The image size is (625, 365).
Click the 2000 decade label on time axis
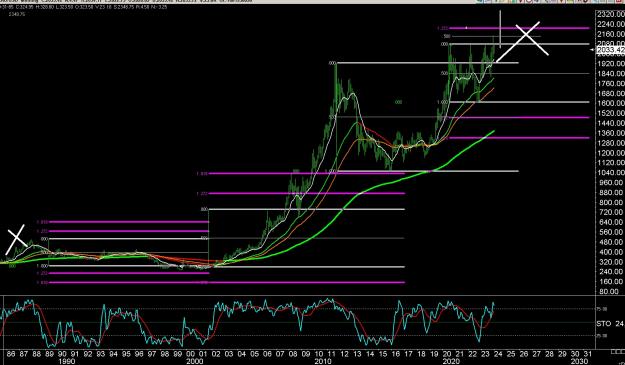(x=195, y=361)
